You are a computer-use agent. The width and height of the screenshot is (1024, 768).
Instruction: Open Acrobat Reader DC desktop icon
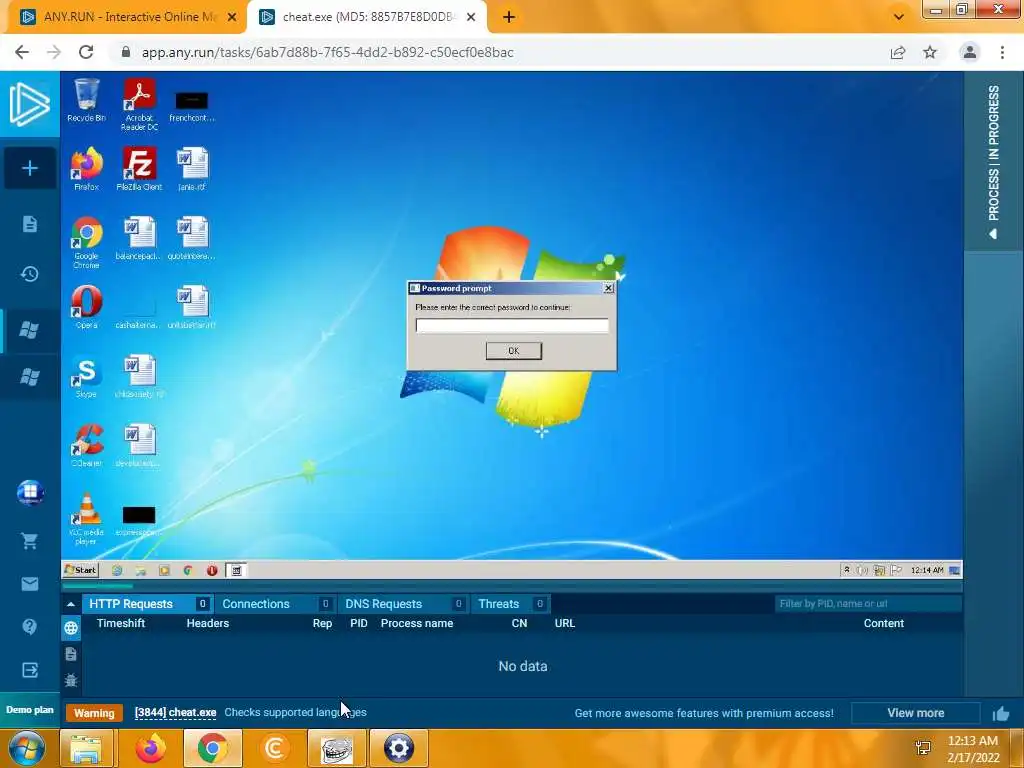(139, 104)
